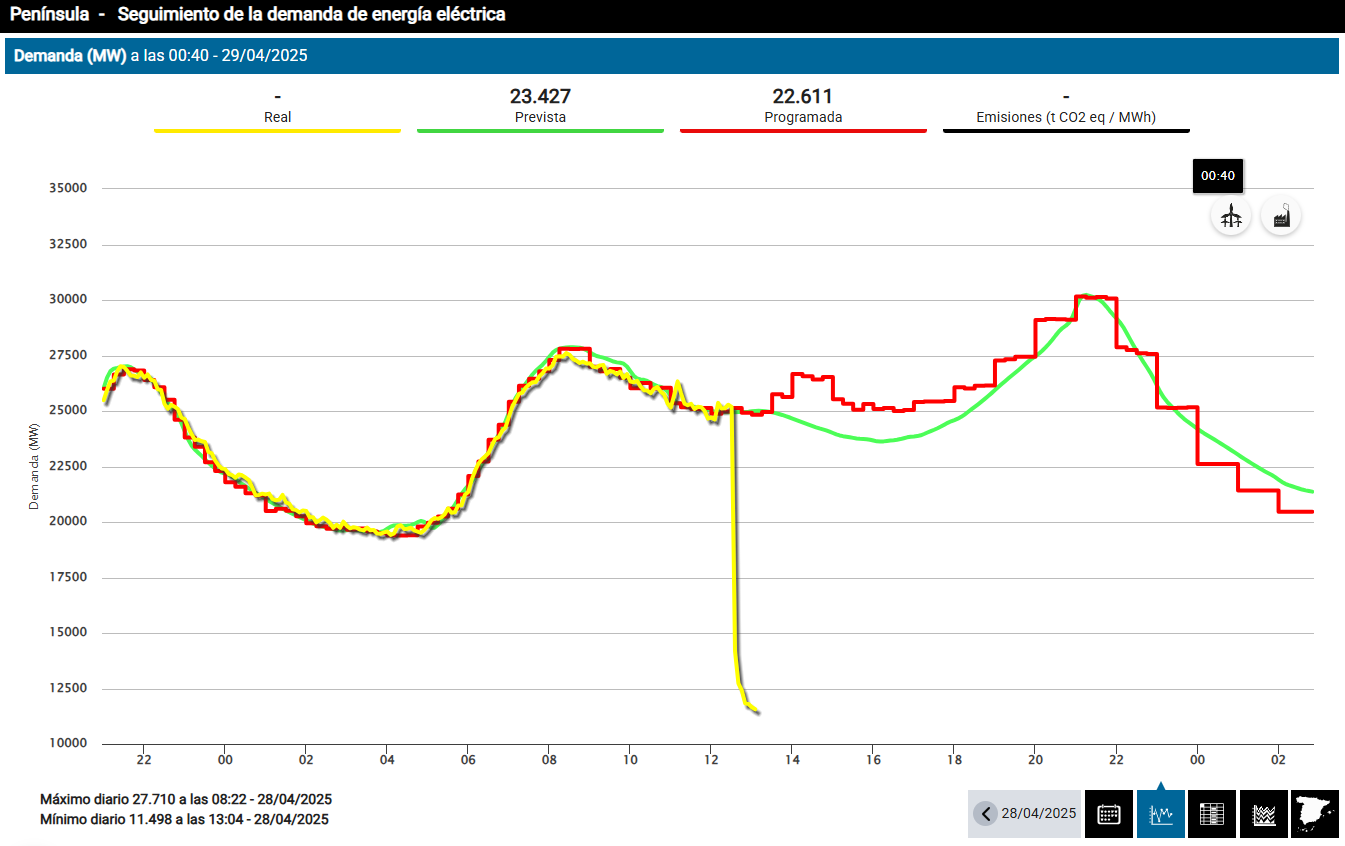The image size is (1345, 846).
Task: Open the calendar date picker
Action: [1108, 814]
